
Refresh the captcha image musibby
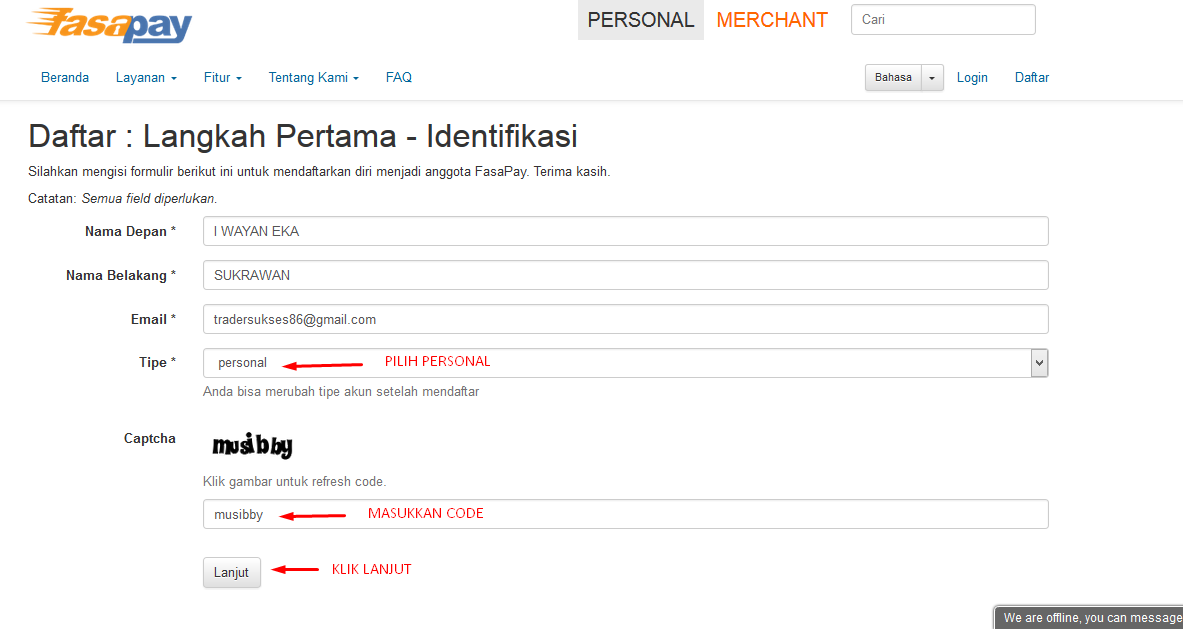click(x=253, y=446)
